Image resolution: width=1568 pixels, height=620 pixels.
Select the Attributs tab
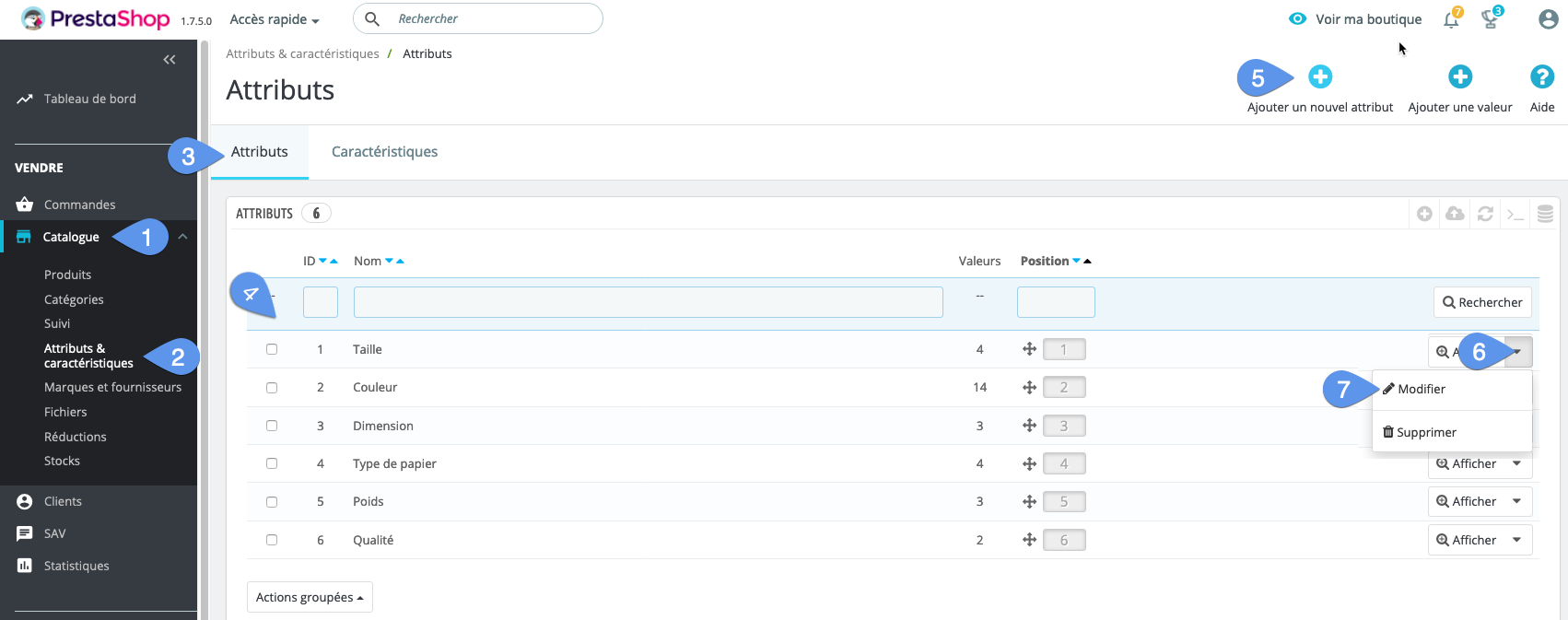[260, 152]
